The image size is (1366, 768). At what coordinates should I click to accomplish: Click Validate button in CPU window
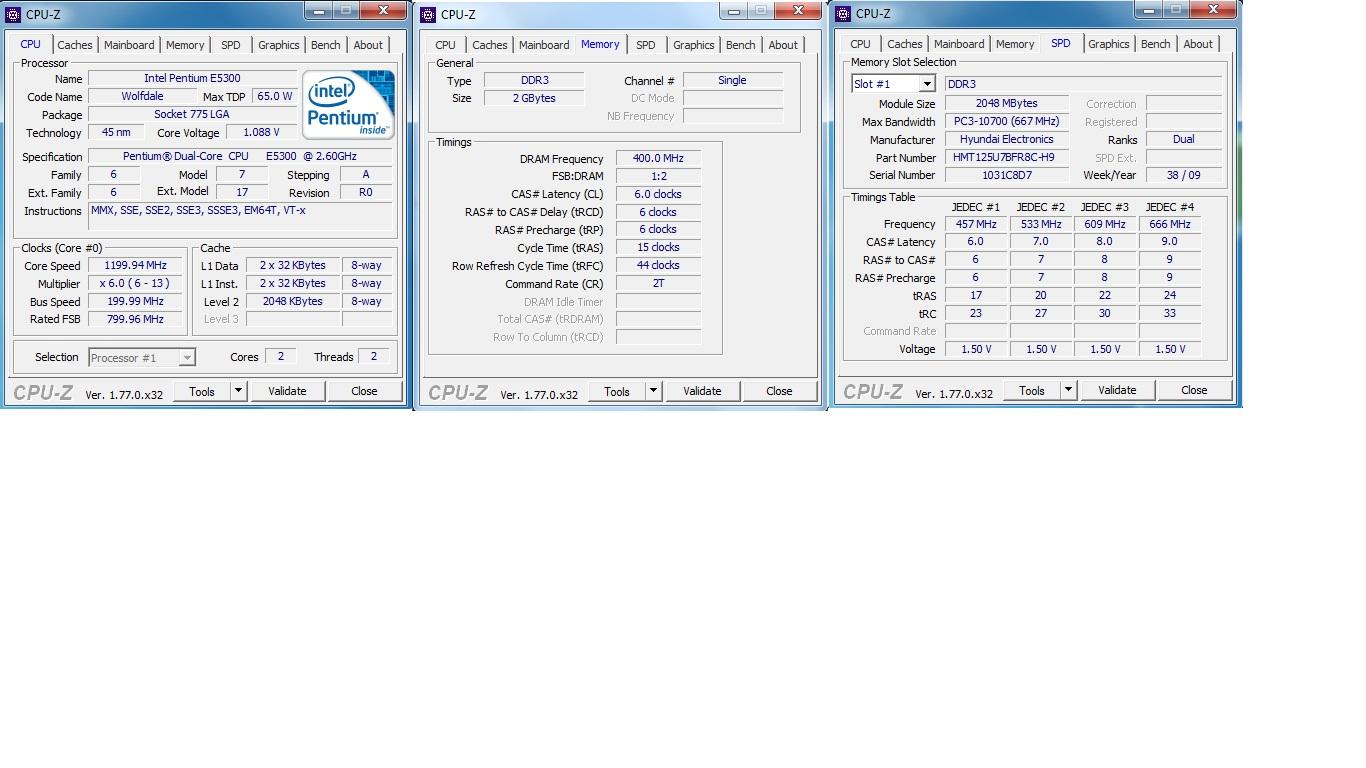tap(287, 391)
